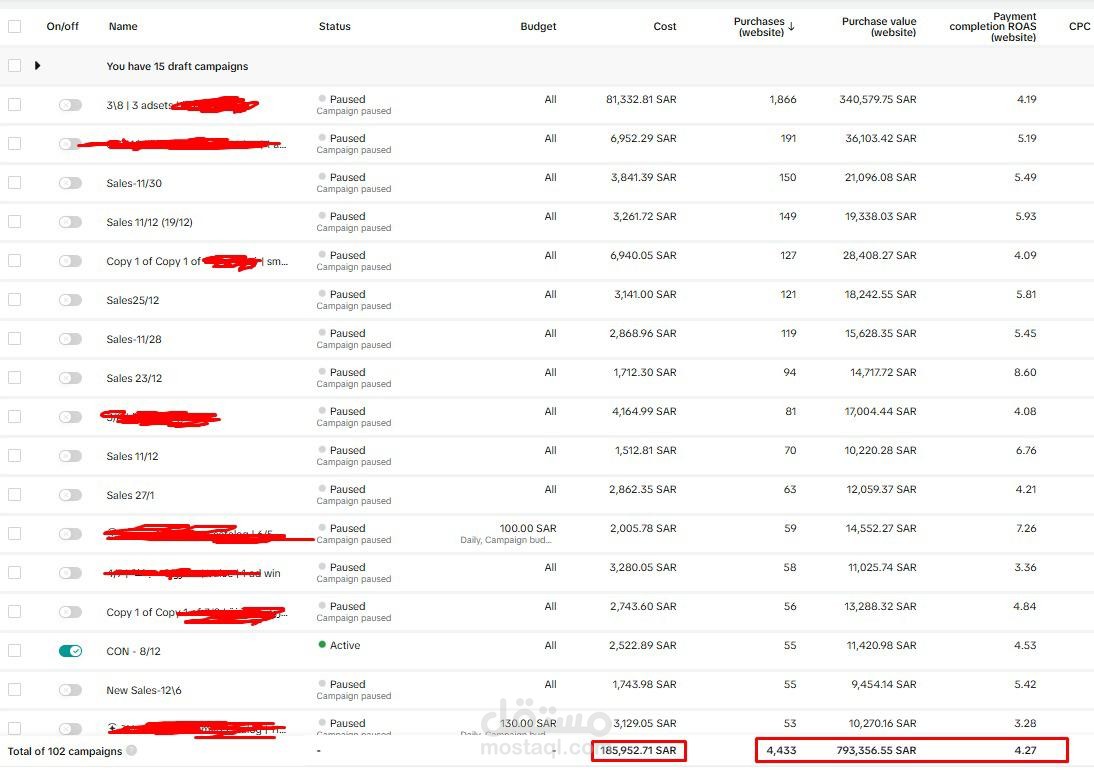Click the 7.26 ROAS value
Viewport: 1094px width, 775px height.
tap(1026, 529)
